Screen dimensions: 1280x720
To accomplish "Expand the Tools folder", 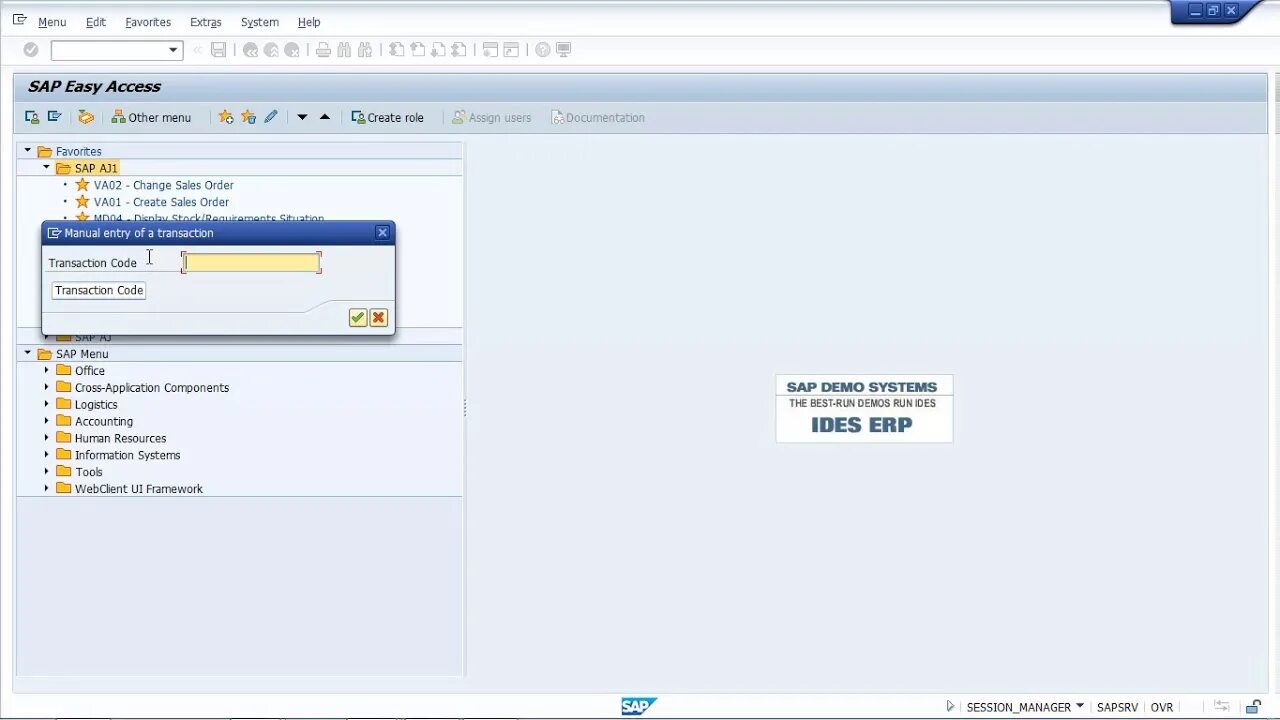I will tap(46, 471).
